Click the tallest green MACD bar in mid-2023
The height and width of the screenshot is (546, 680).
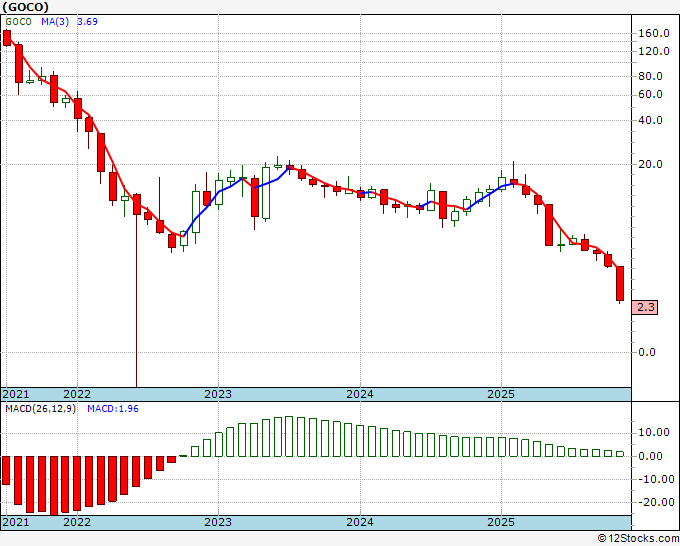tap(289, 436)
